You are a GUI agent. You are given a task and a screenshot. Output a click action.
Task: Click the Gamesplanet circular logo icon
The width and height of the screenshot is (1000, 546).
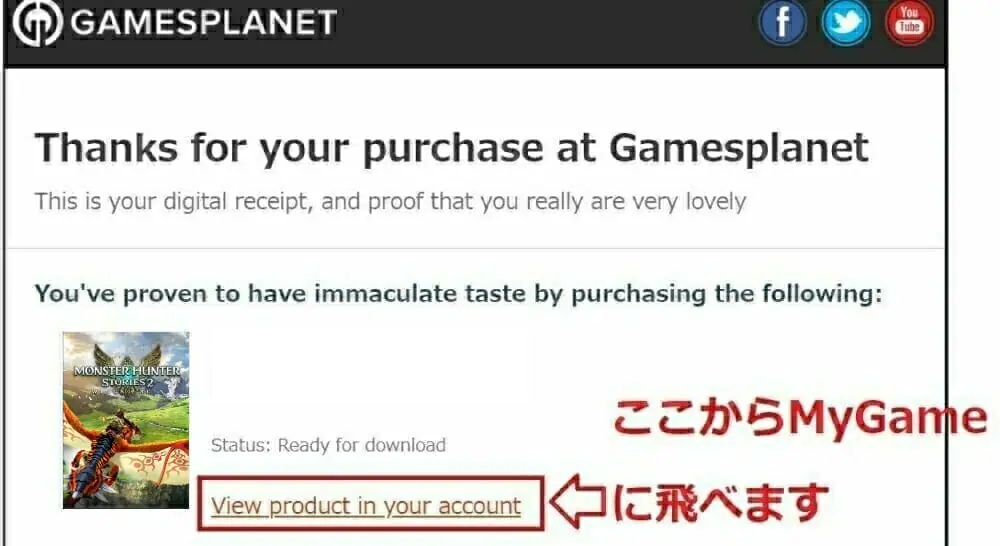point(38,22)
